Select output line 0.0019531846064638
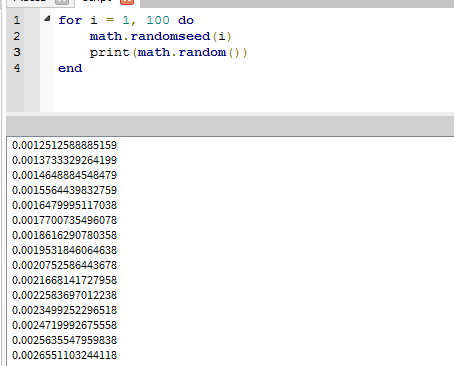 point(64,250)
